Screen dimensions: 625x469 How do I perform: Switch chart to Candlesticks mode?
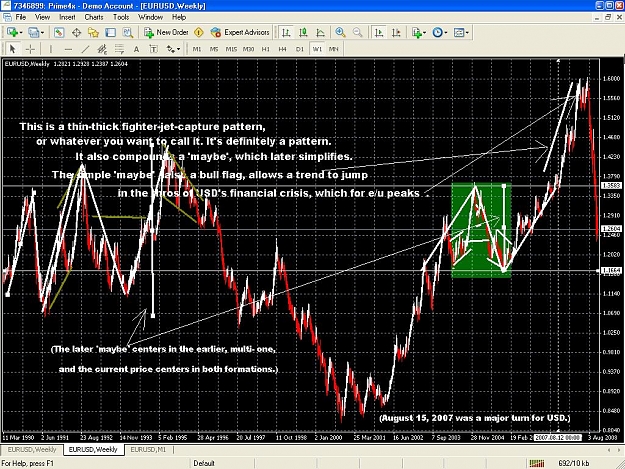303,33
